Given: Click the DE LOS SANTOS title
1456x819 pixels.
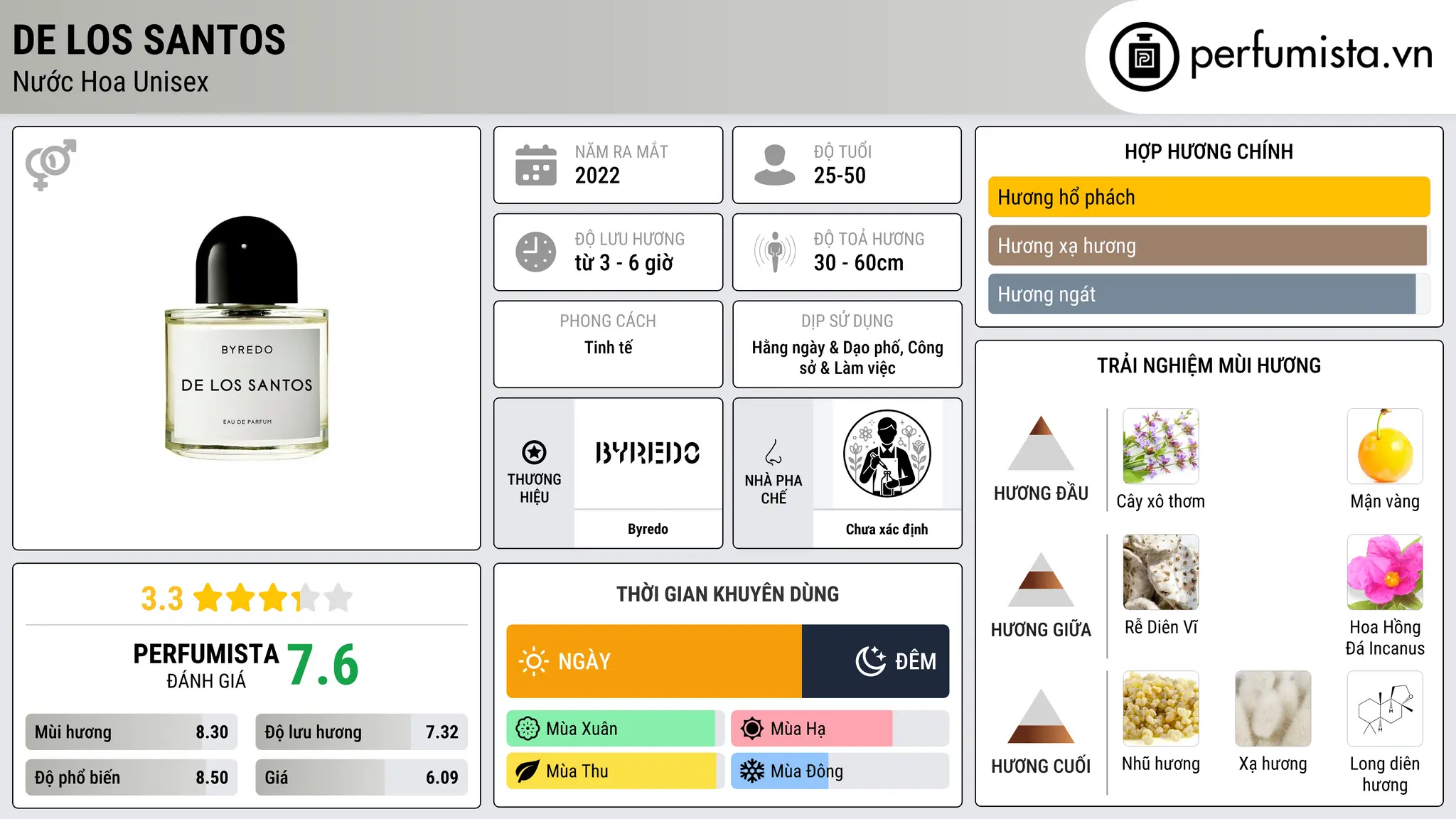Looking at the screenshot, I should pyautogui.click(x=149, y=40).
